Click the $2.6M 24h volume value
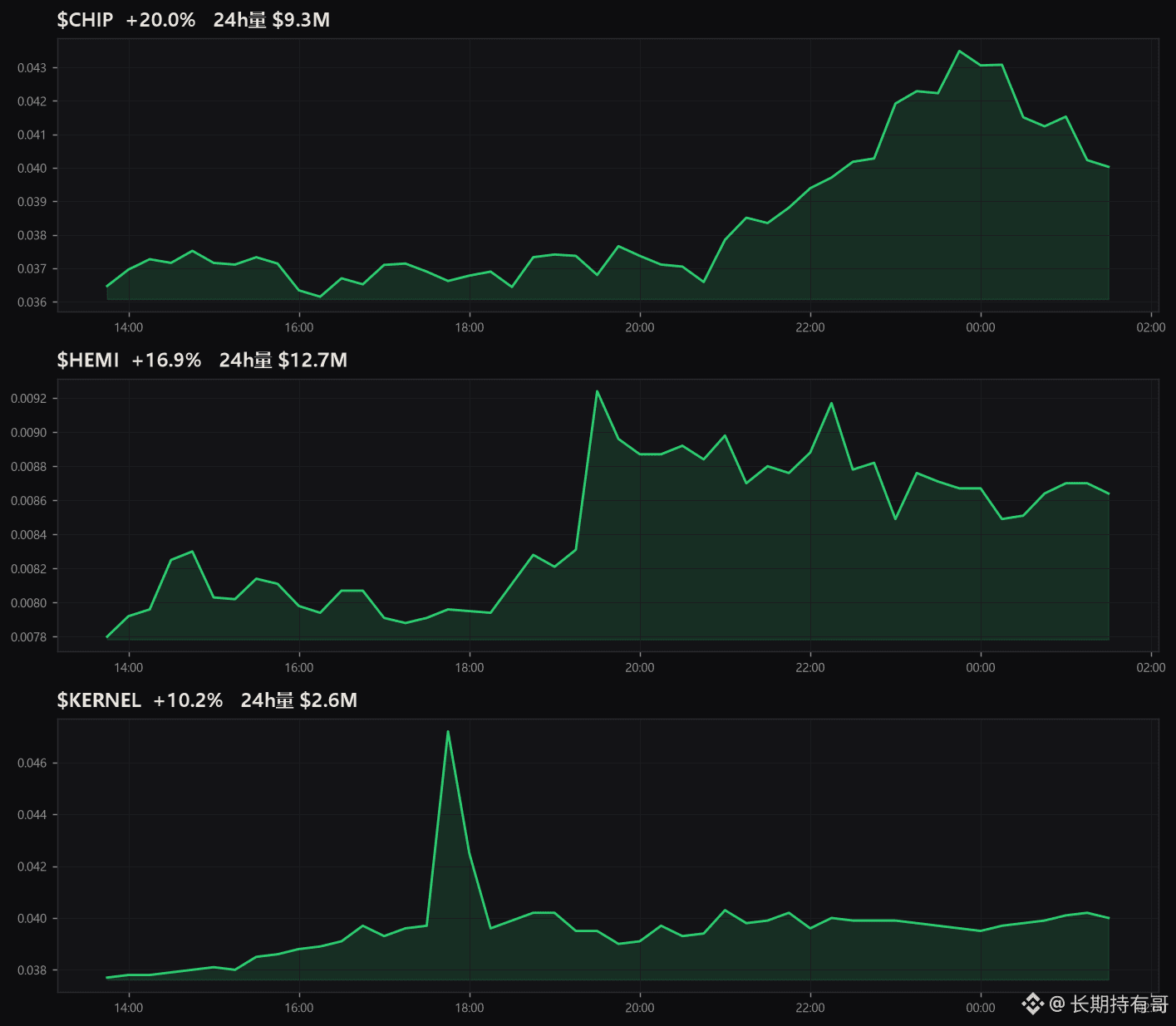The image size is (1176, 1026). (328, 700)
